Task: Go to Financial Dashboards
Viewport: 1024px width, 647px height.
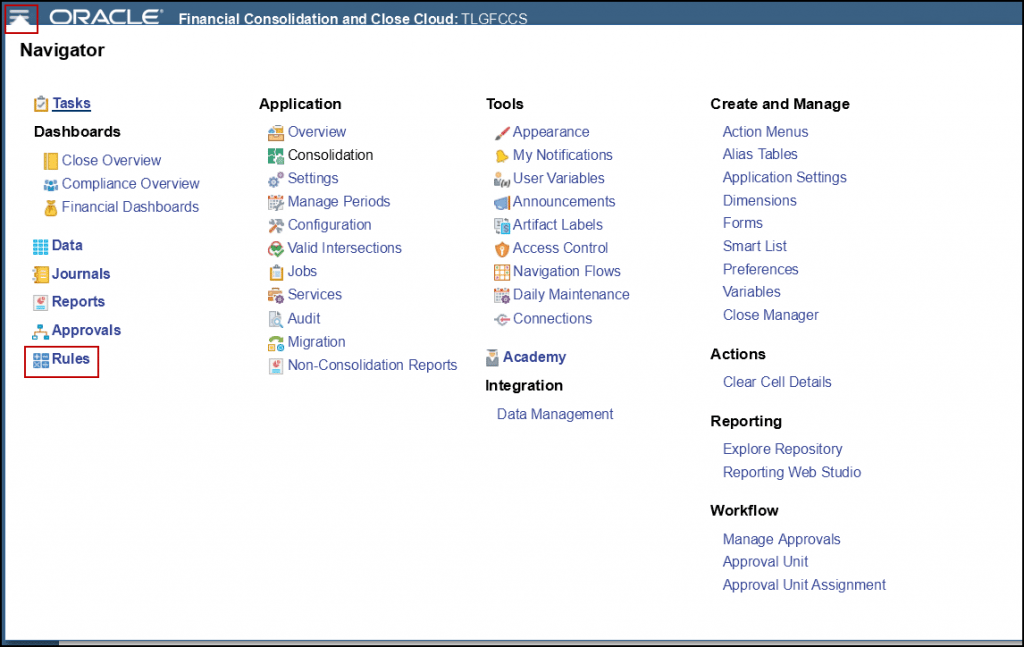Action: tap(130, 207)
